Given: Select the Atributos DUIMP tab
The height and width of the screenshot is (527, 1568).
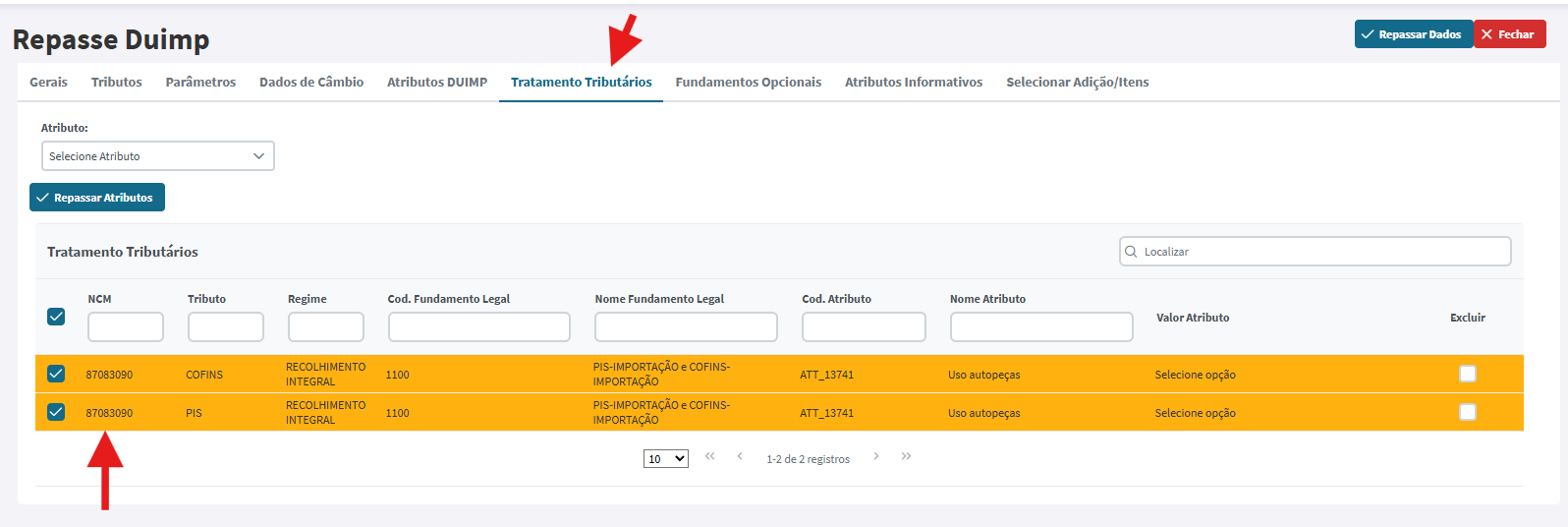Looking at the screenshot, I should [437, 82].
